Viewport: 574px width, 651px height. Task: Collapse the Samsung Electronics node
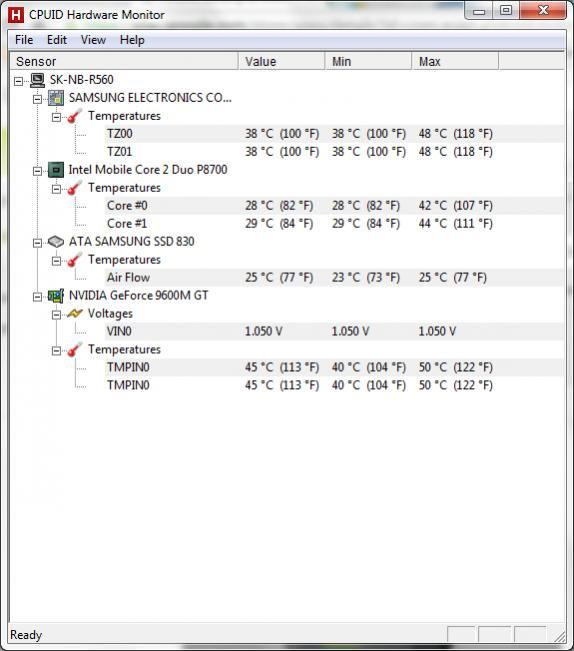click(x=37, y=99)
